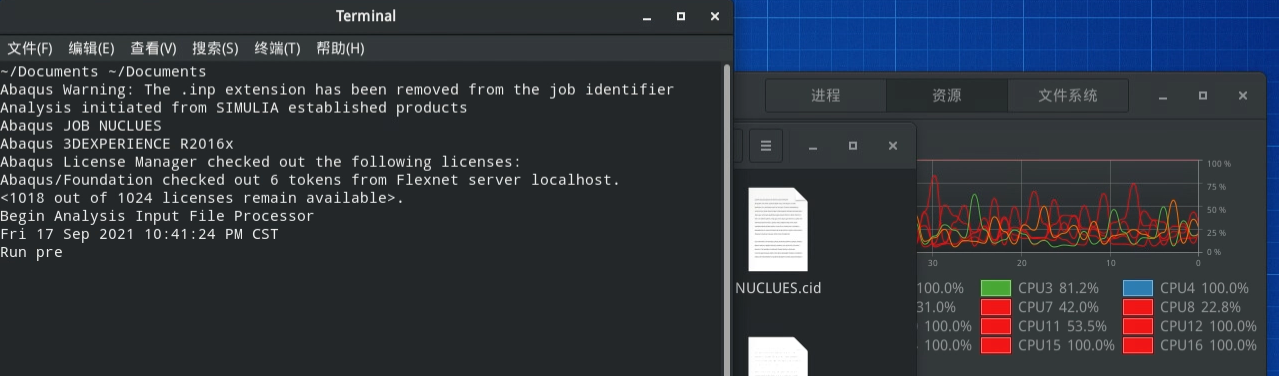Screen dimensions: 1279x376
Task: Maximize the Terminal window
Action: point(681,16)
